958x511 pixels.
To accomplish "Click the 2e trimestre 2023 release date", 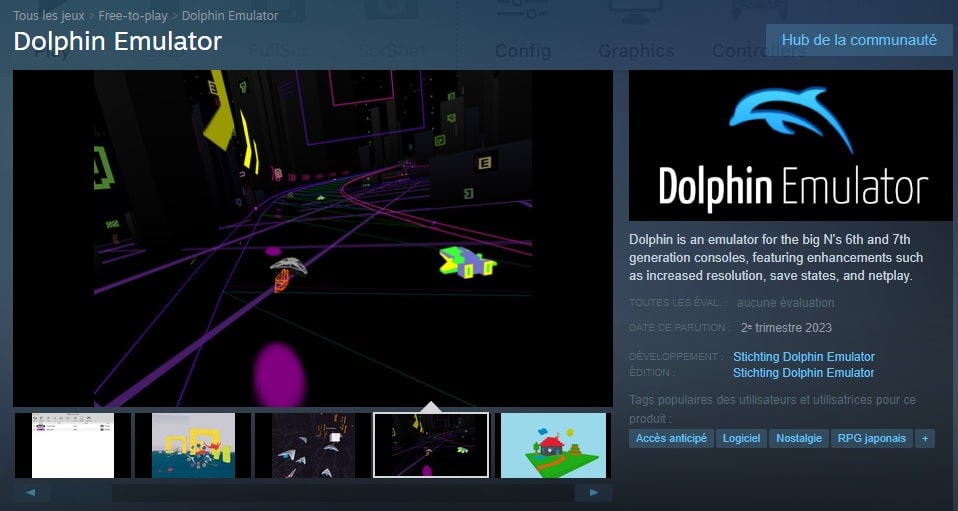I will click(786, 328).
